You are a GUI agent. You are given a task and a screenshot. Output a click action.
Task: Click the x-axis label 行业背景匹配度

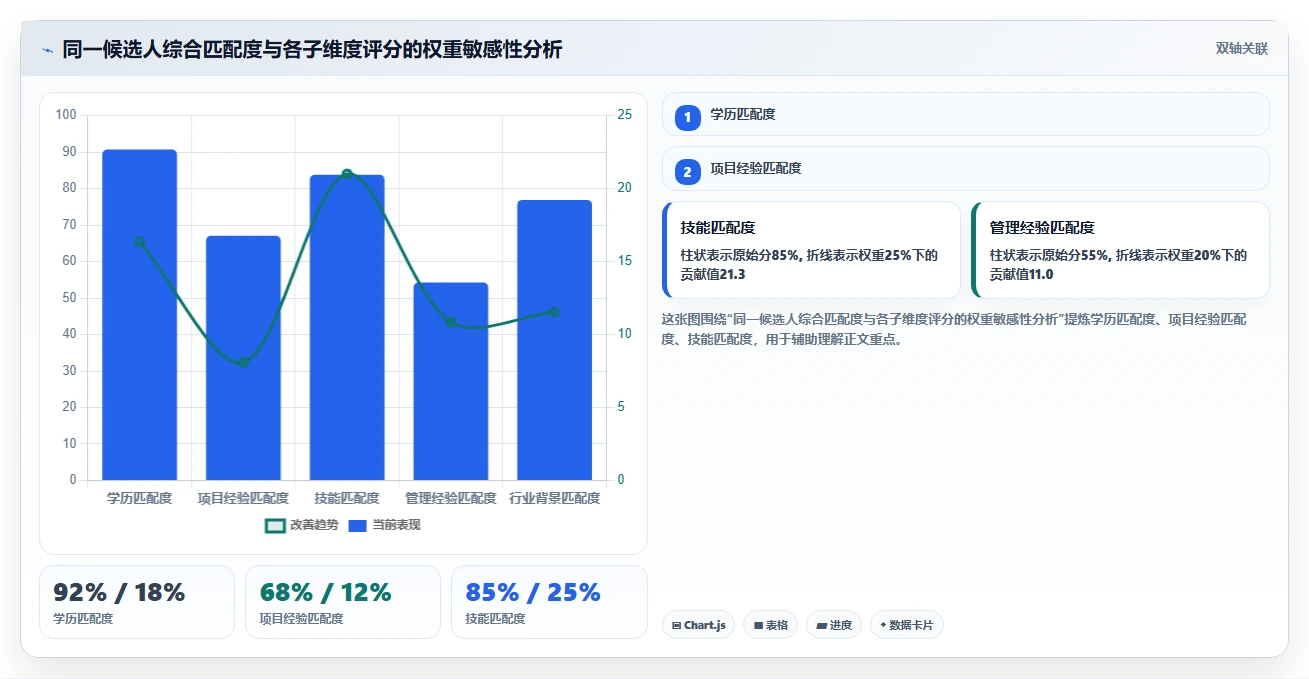tap(554, 498)
